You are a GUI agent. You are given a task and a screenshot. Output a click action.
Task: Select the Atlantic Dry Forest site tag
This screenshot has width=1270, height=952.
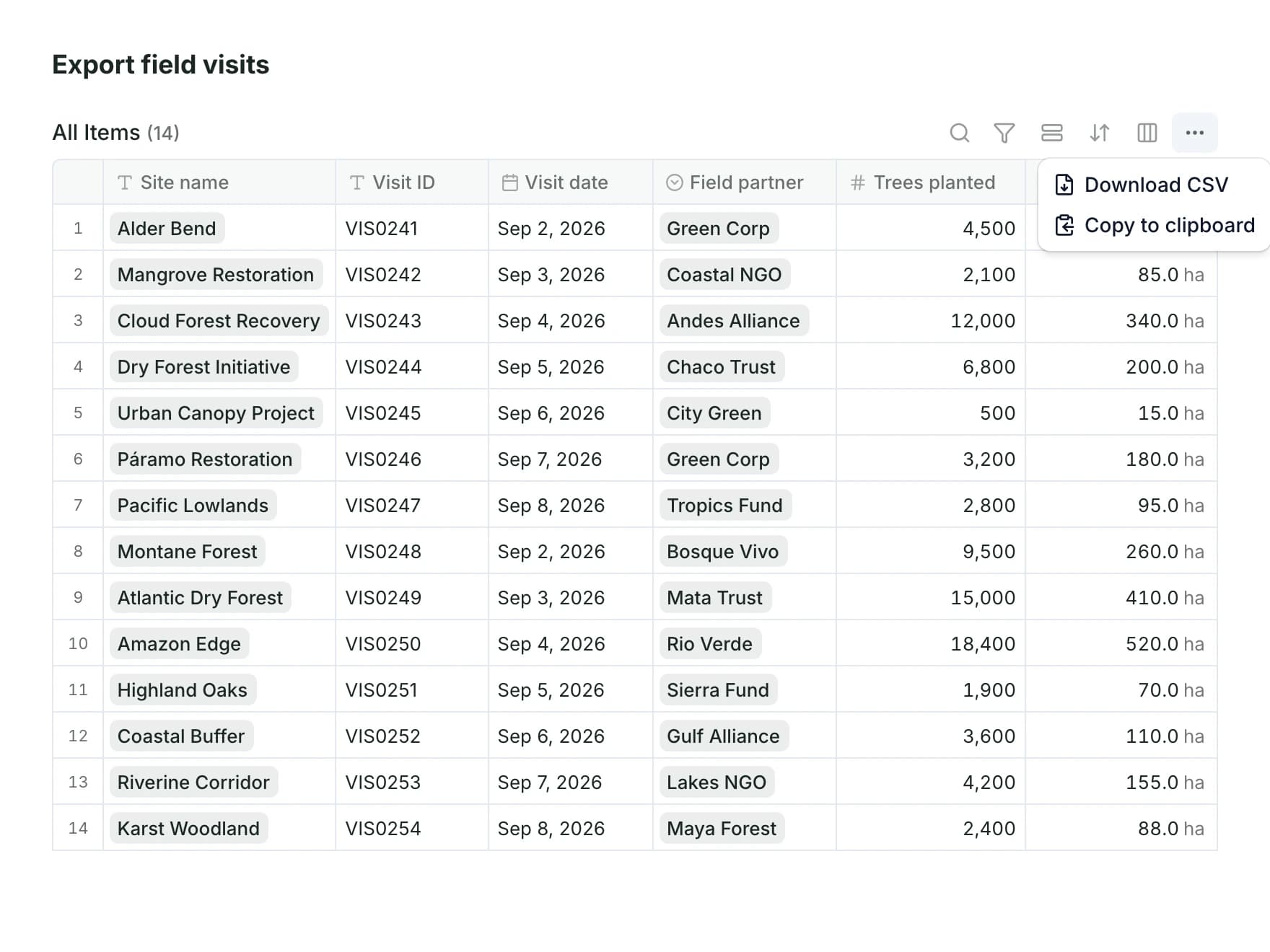click(200, 598)
